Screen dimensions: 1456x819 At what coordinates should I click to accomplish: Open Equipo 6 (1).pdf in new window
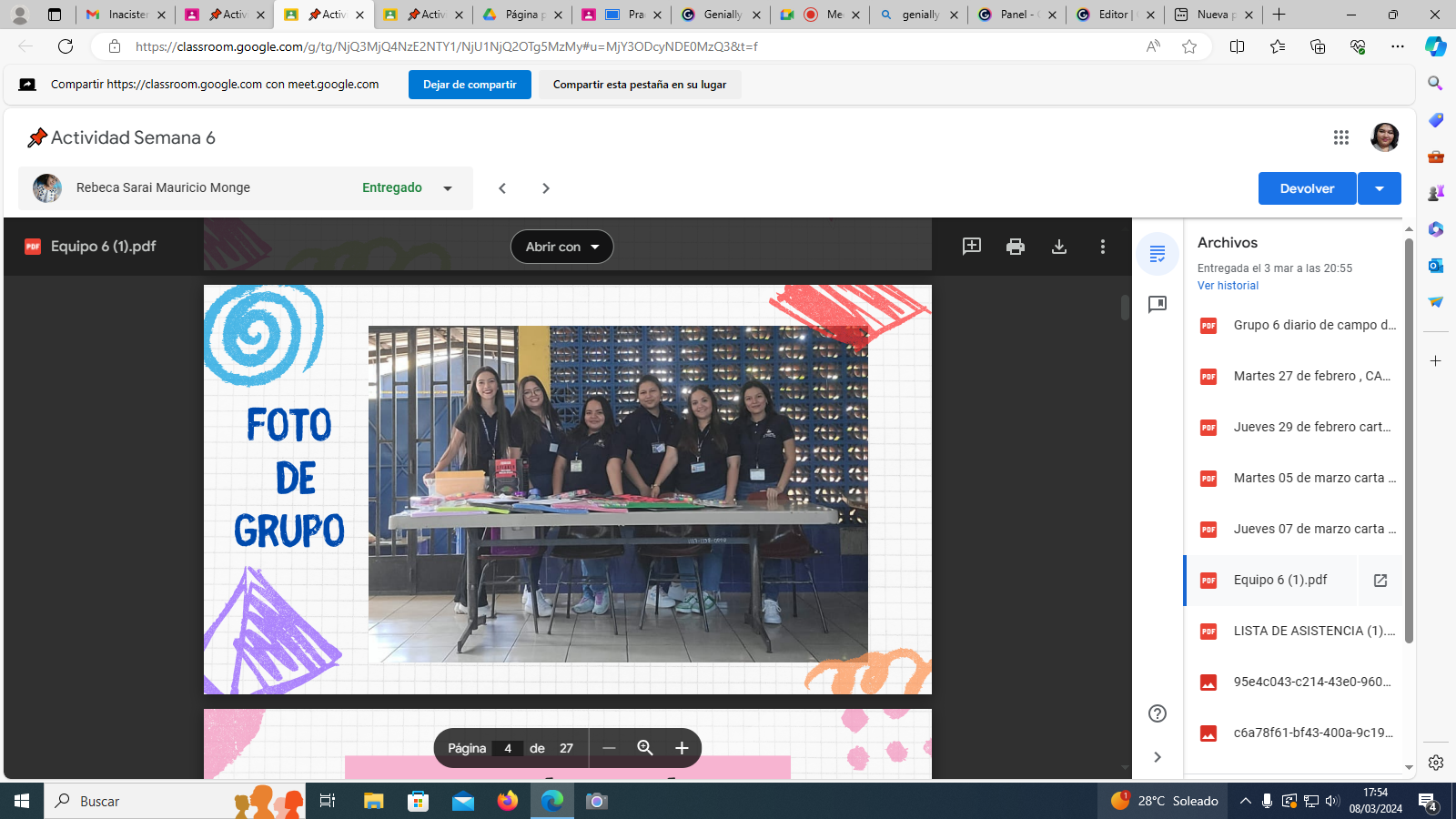pos(1380,581)
